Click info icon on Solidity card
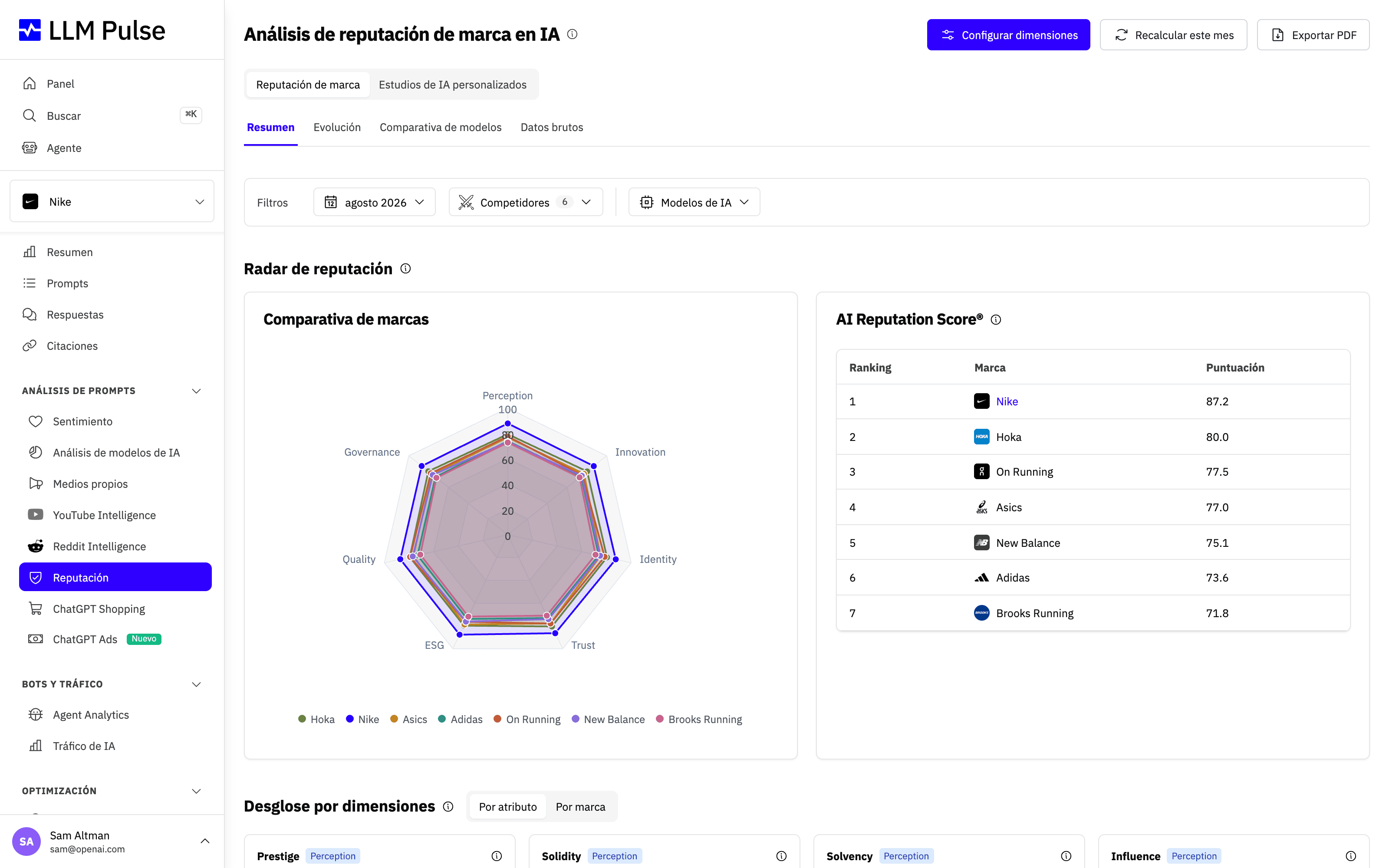The image size is (1389, 868). [782, 856]
